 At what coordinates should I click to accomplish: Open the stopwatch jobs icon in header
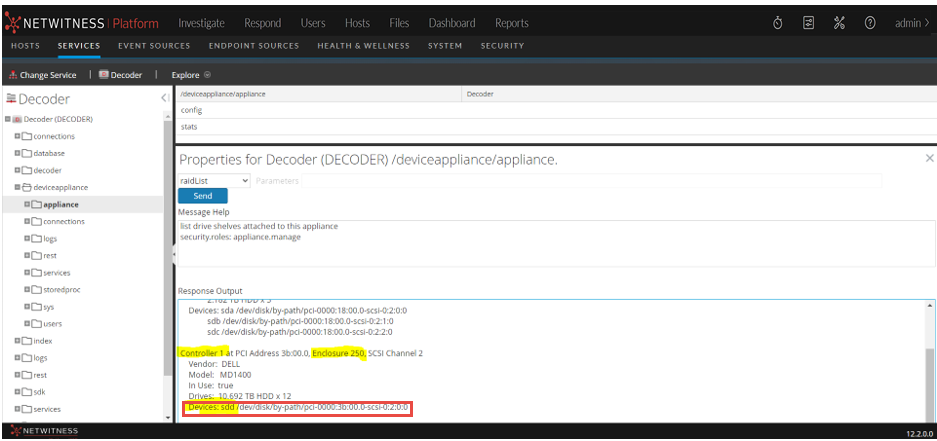[x=778, y=23]
